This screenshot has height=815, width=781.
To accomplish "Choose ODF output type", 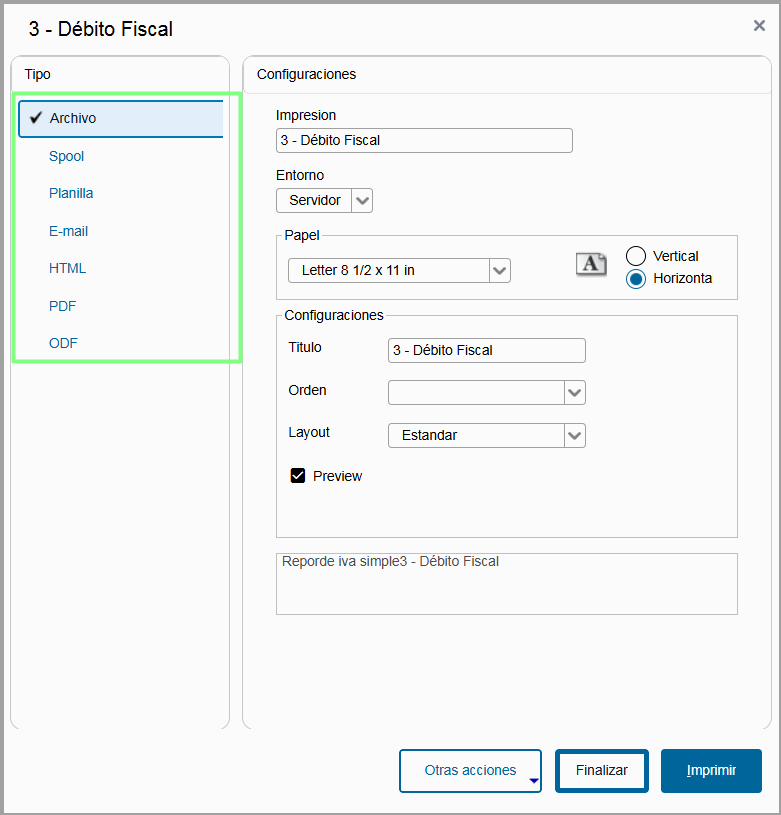I will (x=63, y=343).
